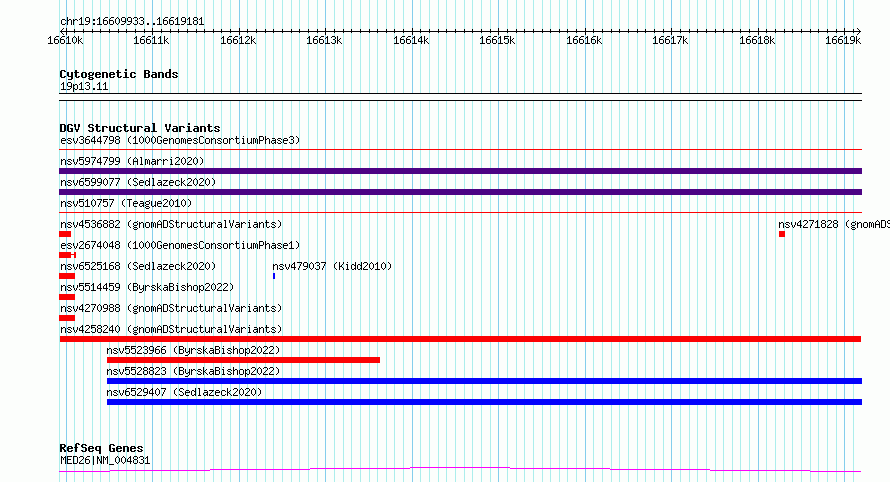890x482 pixels.
Task: Select the 16612k ruler tick label
Action: click(238, 40)
